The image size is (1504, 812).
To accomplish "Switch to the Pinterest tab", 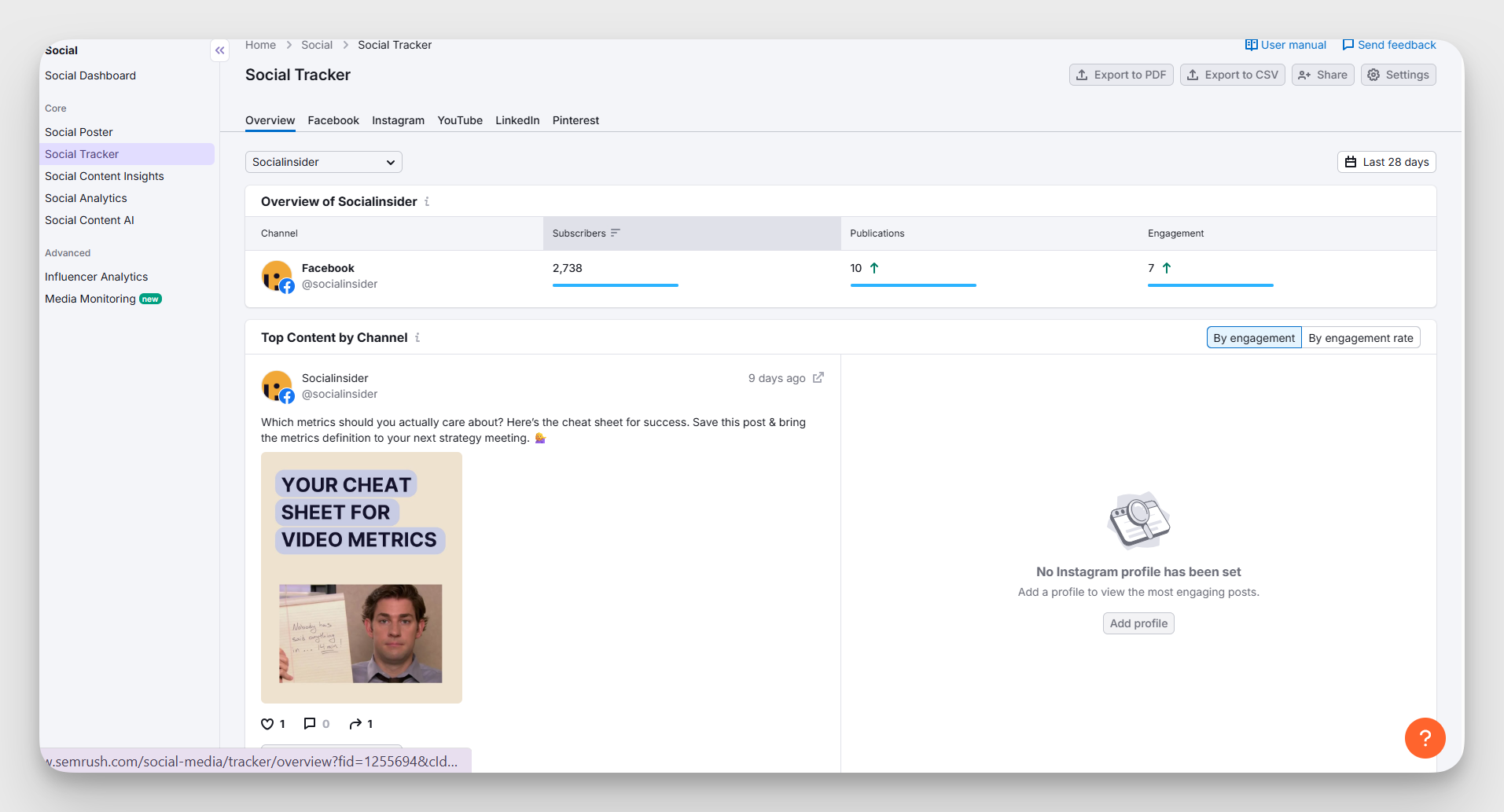I will click(x=575, y=120).
